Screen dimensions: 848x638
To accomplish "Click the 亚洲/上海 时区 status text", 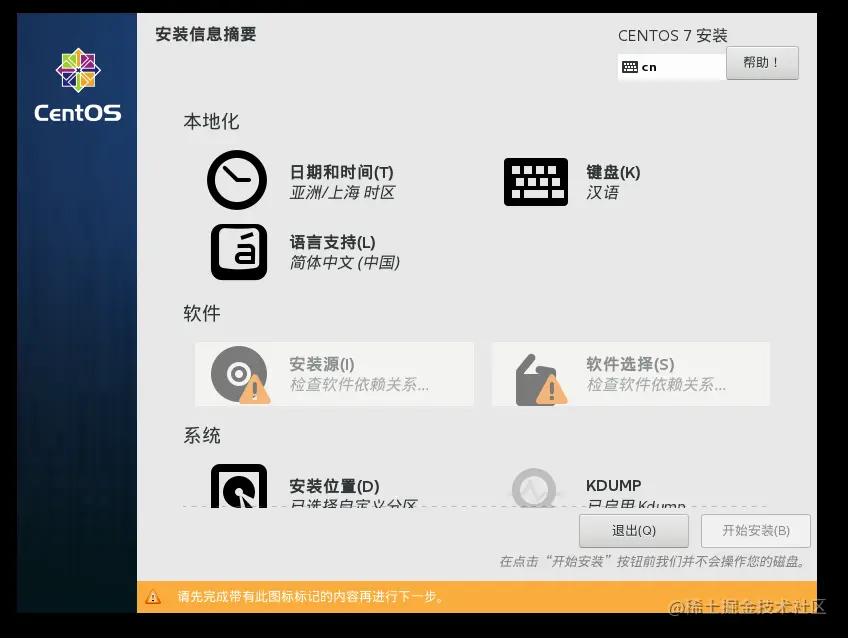I will (342, 192).
